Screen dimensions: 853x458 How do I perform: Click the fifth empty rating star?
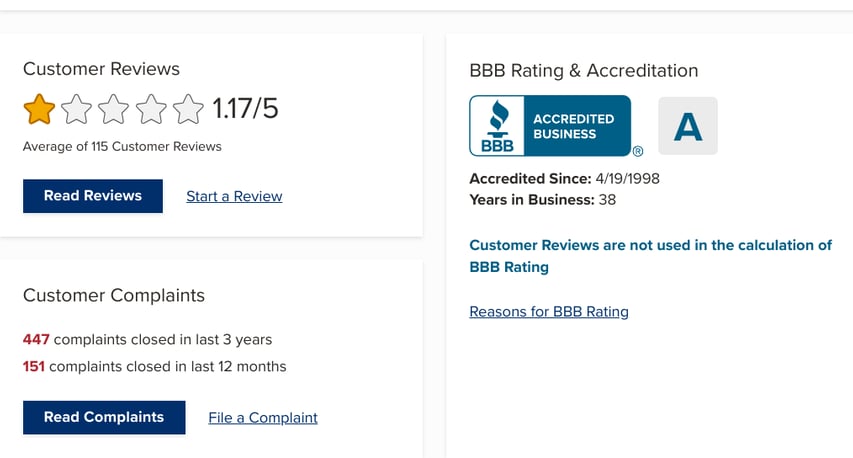tap(187, 109)
